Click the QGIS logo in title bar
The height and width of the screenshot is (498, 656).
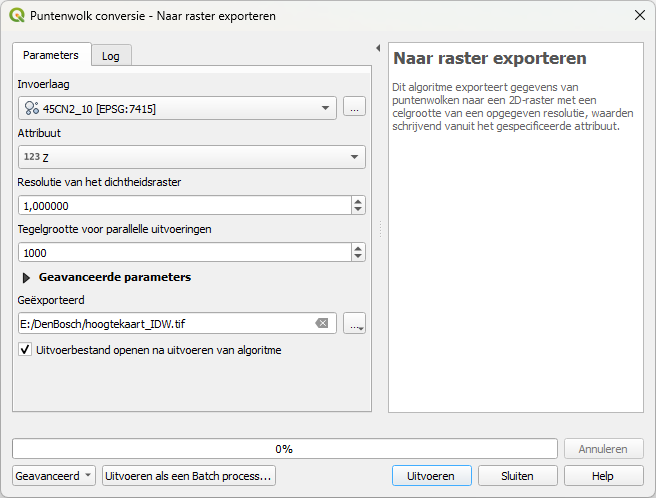pos(16,16)
